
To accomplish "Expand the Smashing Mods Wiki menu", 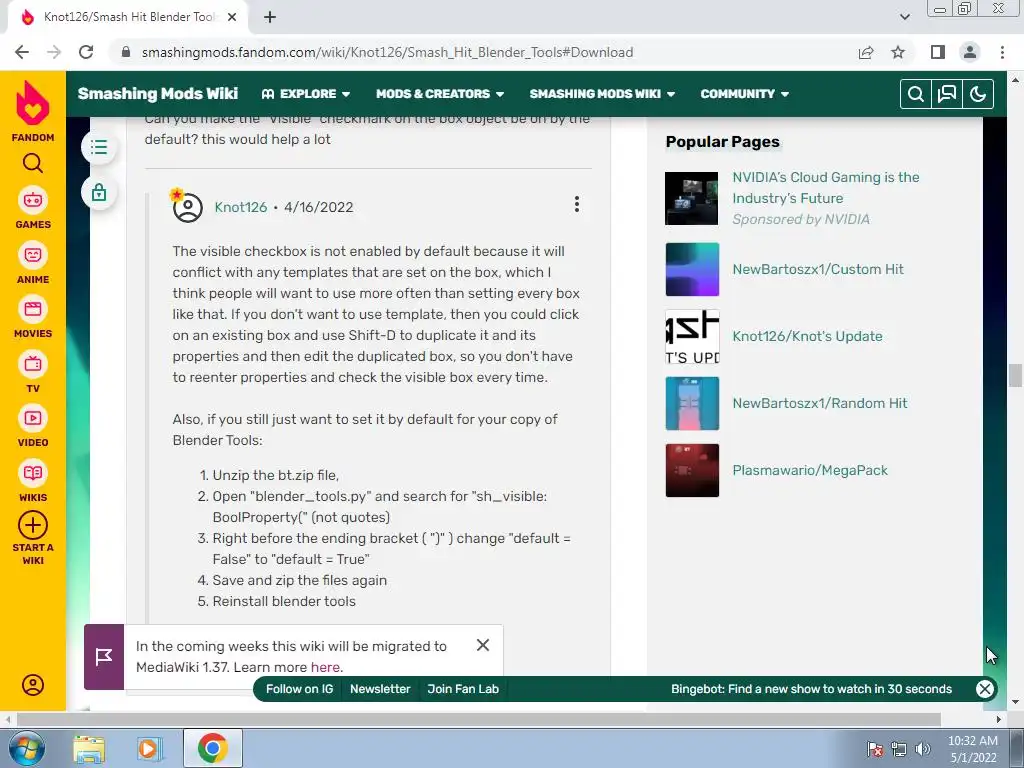I will point(602,94).
